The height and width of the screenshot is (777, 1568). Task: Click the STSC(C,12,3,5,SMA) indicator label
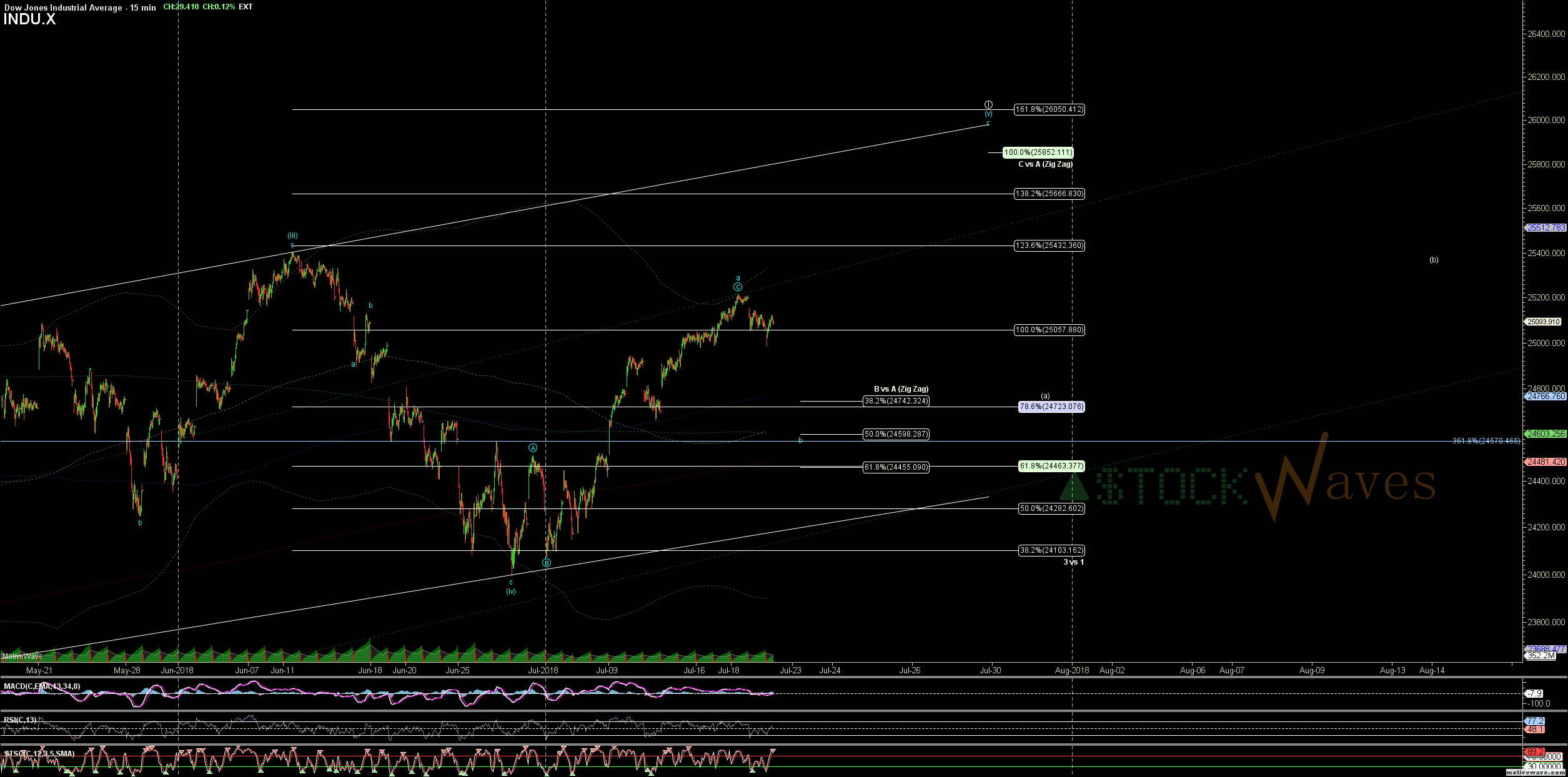[x=39, y=754]
